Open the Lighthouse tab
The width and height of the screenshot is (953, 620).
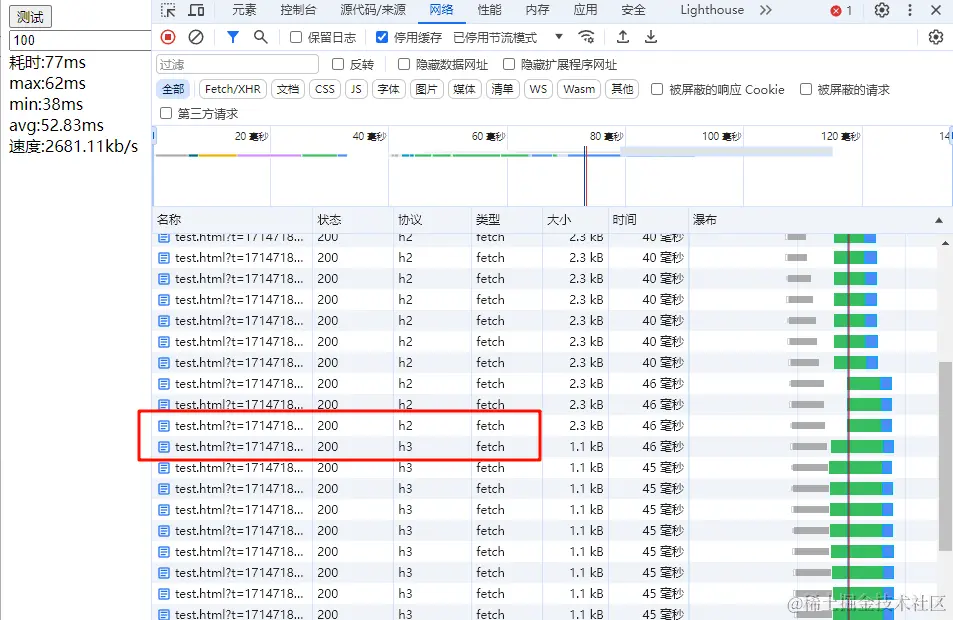712,10
